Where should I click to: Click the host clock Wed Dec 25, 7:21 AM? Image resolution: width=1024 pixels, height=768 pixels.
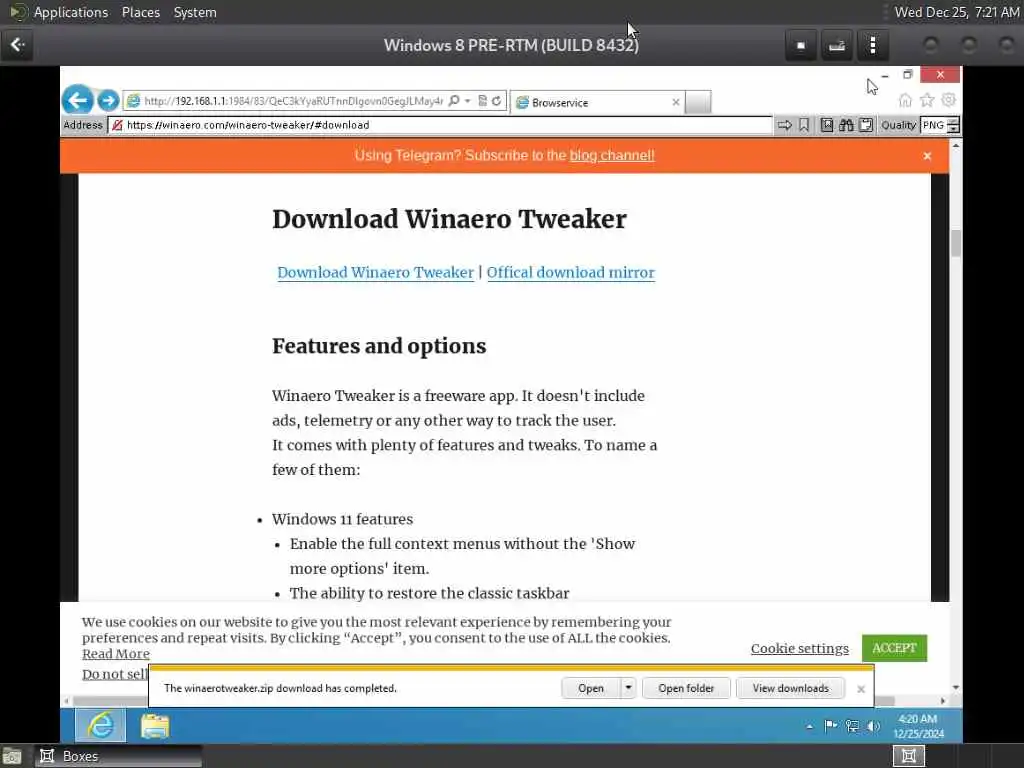tap(957, 12)
